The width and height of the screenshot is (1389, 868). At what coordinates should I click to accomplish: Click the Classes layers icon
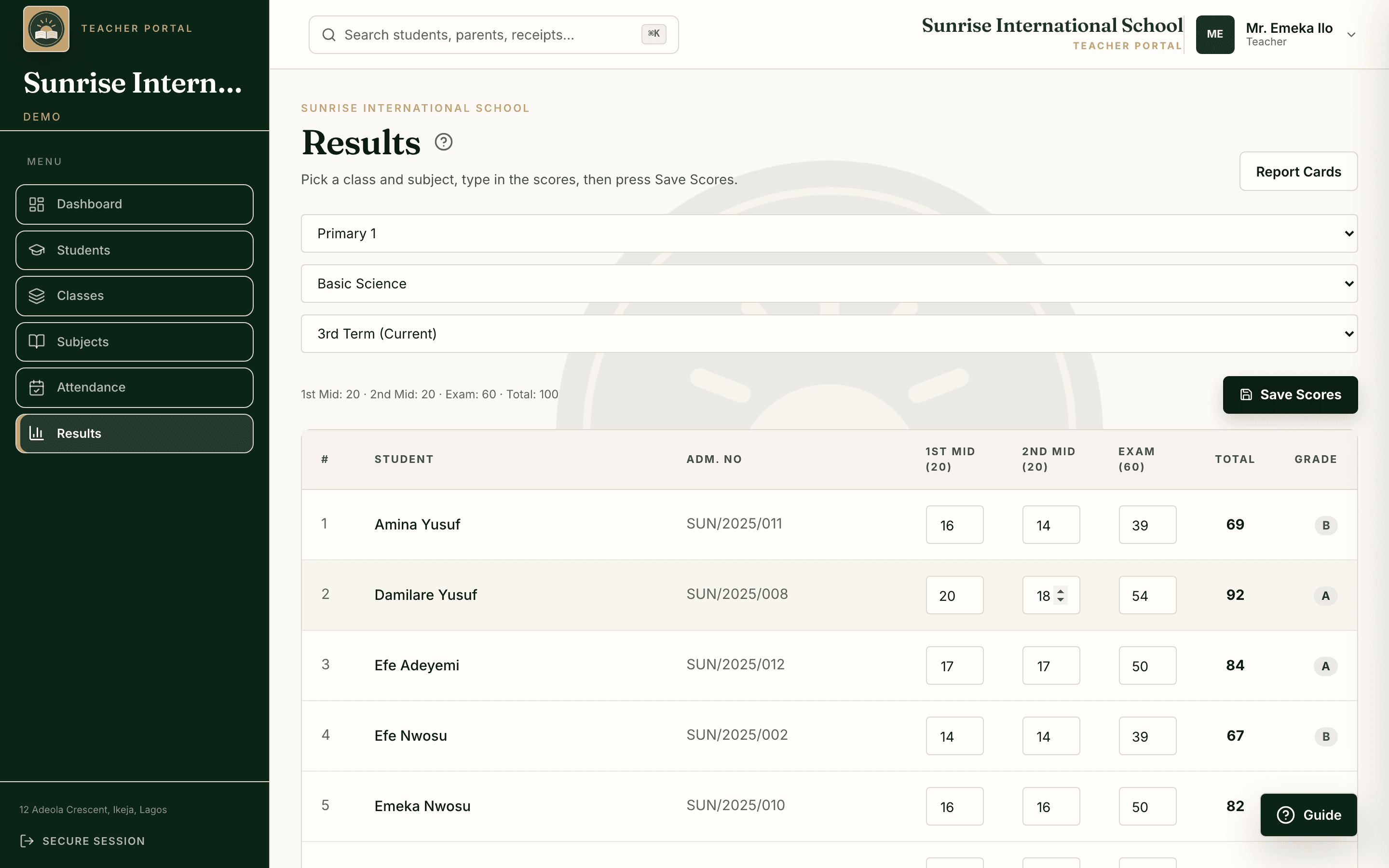click(x=37, y=296)
